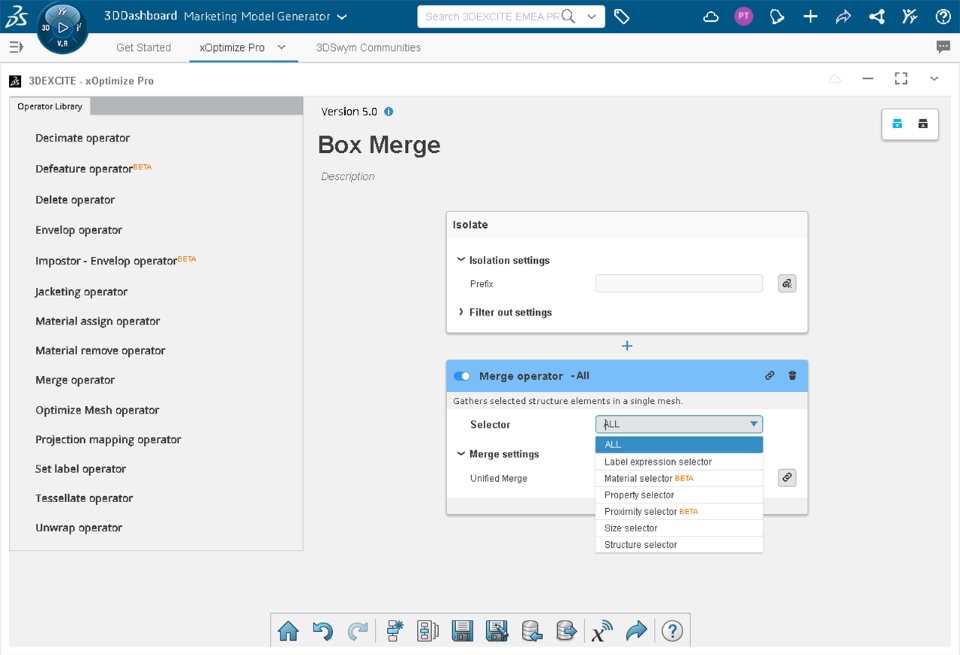Click the 3DS logo in the header

(x=17, y=17)
